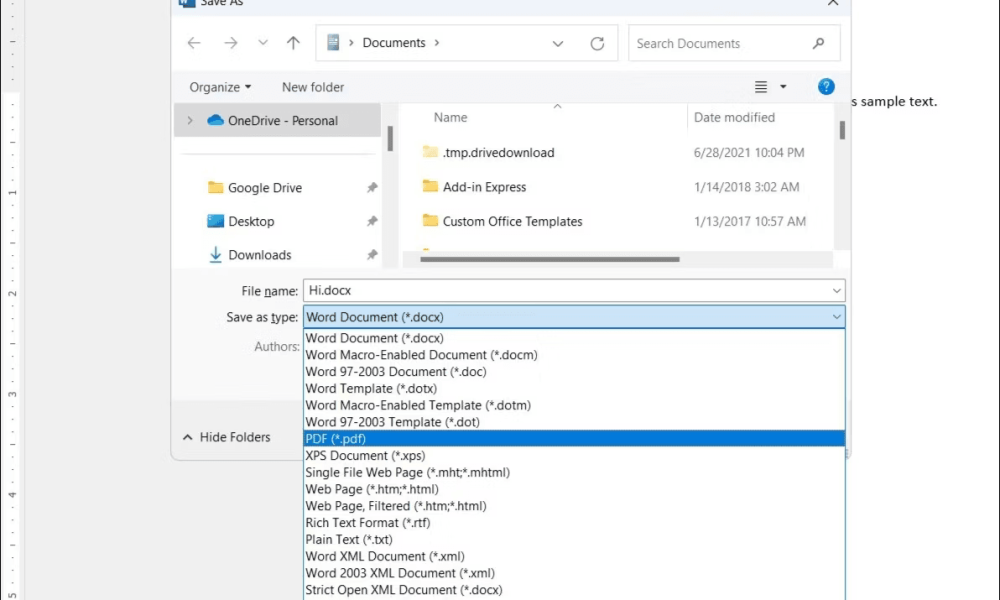Image resolution: width=1000 pixels, height=600 pixels.
Task: Select Downloads in the sidebar
Action: 260,254
